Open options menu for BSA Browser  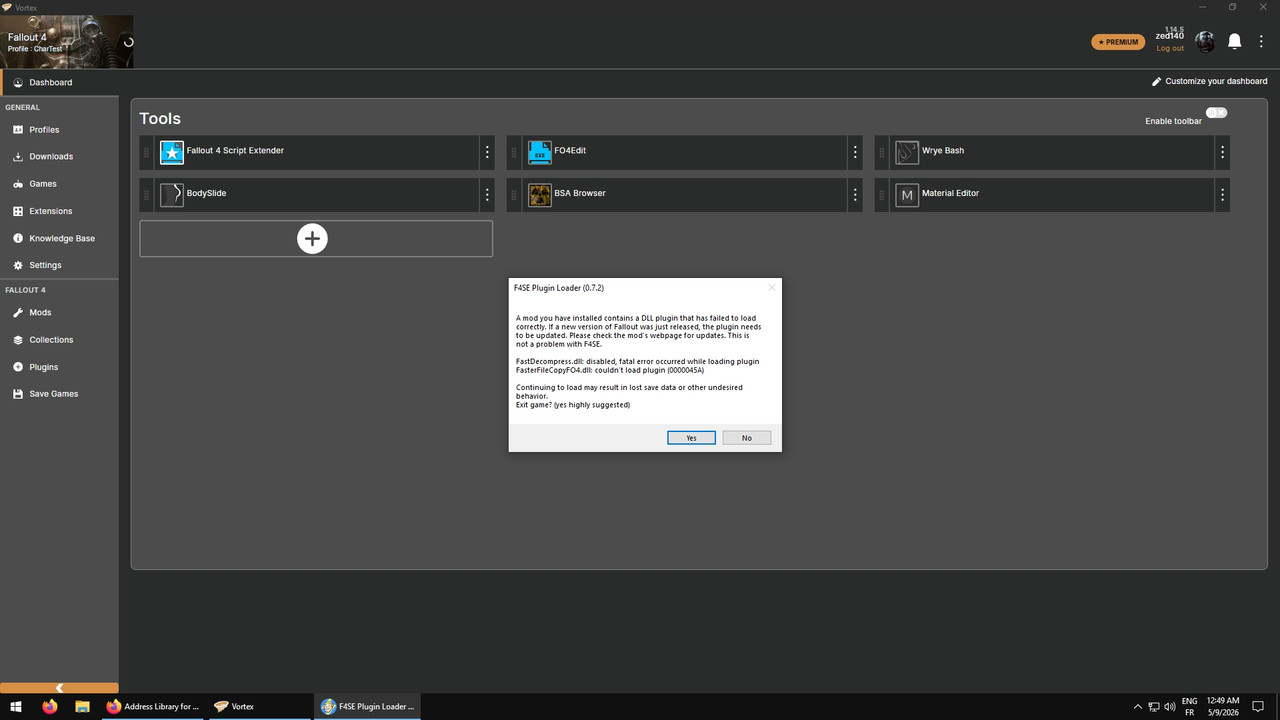[855, 195]
